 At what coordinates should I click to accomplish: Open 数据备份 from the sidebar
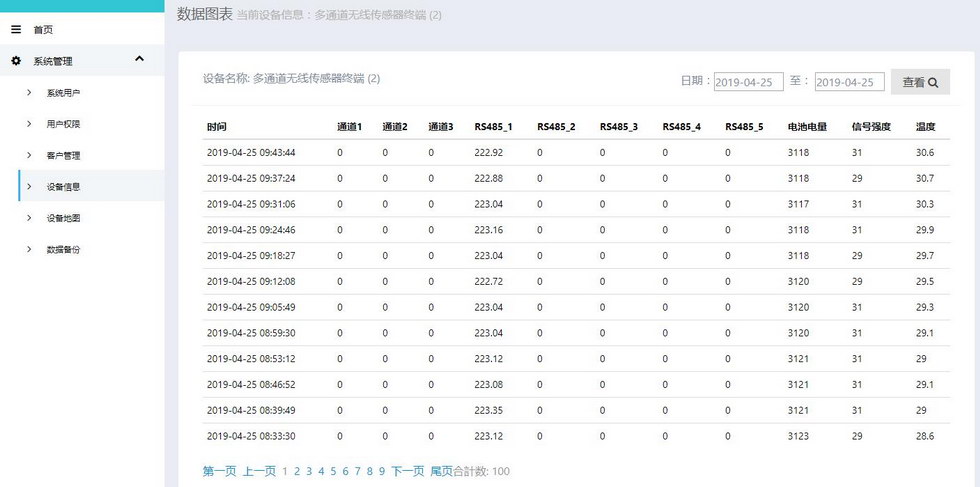coord(63,249)
